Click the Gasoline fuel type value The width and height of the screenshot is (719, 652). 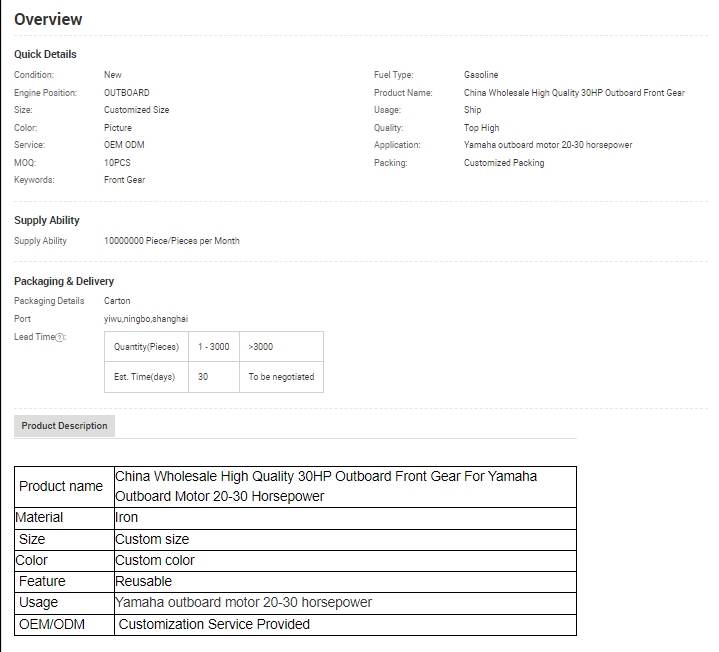coord(481,75)
